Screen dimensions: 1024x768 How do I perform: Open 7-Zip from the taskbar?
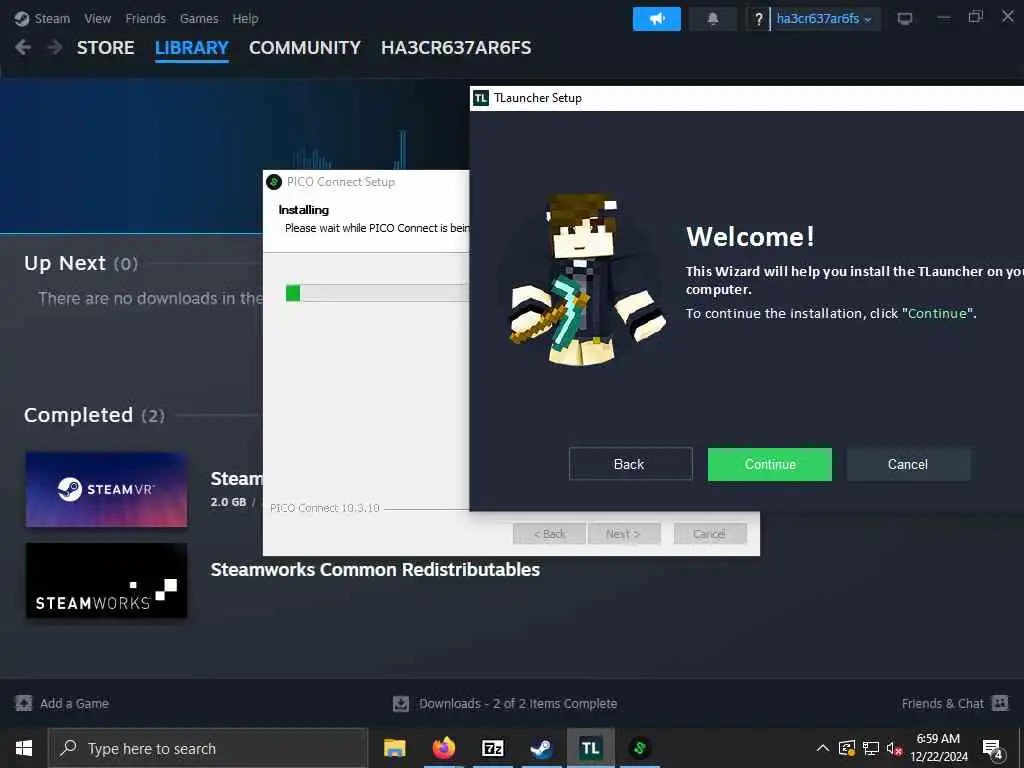click(x=493, y=748)
